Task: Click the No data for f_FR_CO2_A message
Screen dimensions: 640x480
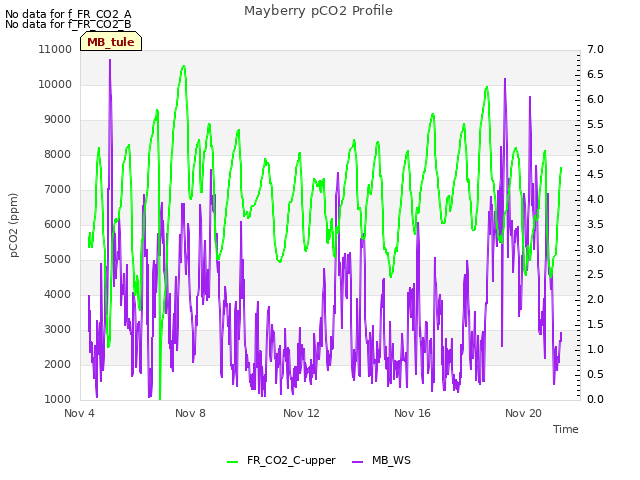Action: tap(68, 14)
